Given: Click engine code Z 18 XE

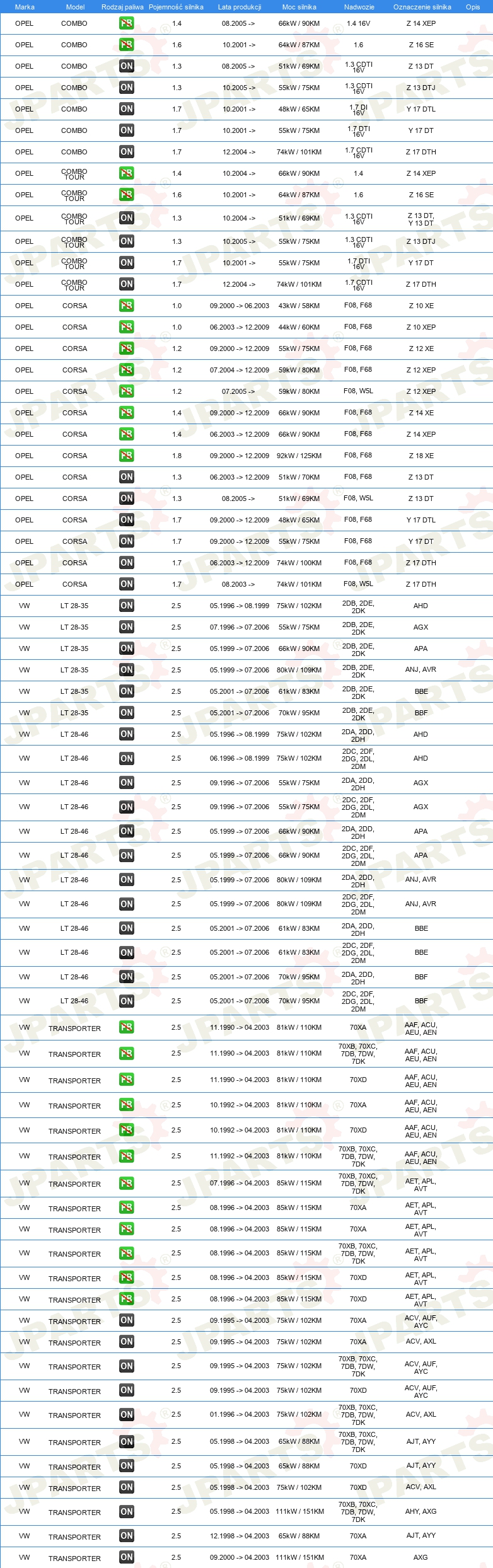Looking at the screenshot, I should click(421, 456).
